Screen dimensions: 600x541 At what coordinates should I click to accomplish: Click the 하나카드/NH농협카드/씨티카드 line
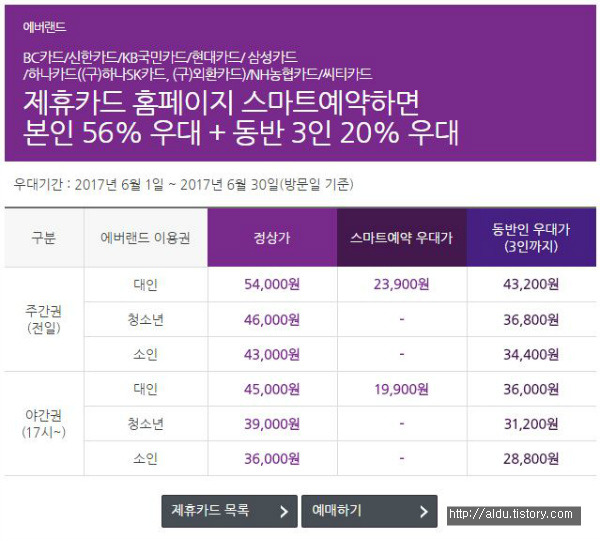point(197,74)
